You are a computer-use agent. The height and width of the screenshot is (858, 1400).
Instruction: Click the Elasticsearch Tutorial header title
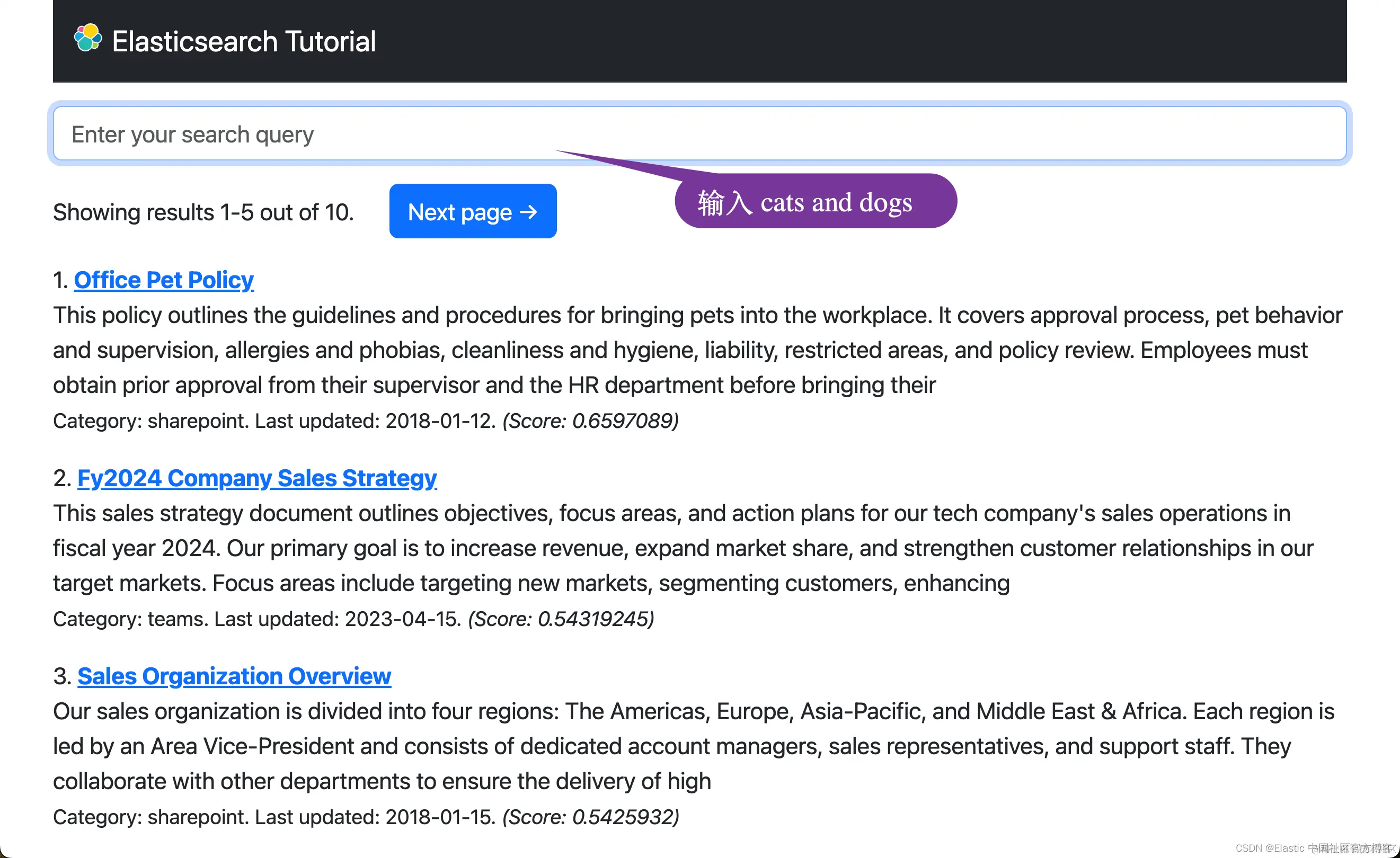click(244, 41)
